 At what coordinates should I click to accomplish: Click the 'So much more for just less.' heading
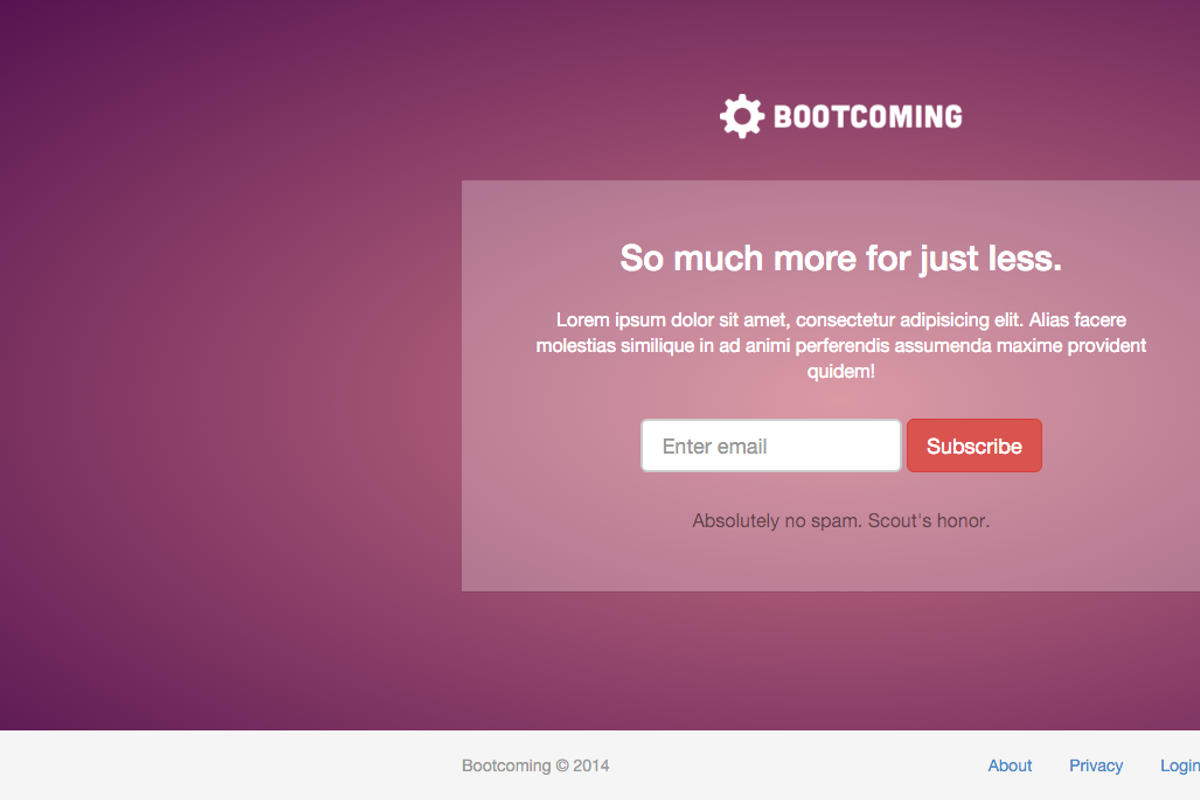point(841,258)
